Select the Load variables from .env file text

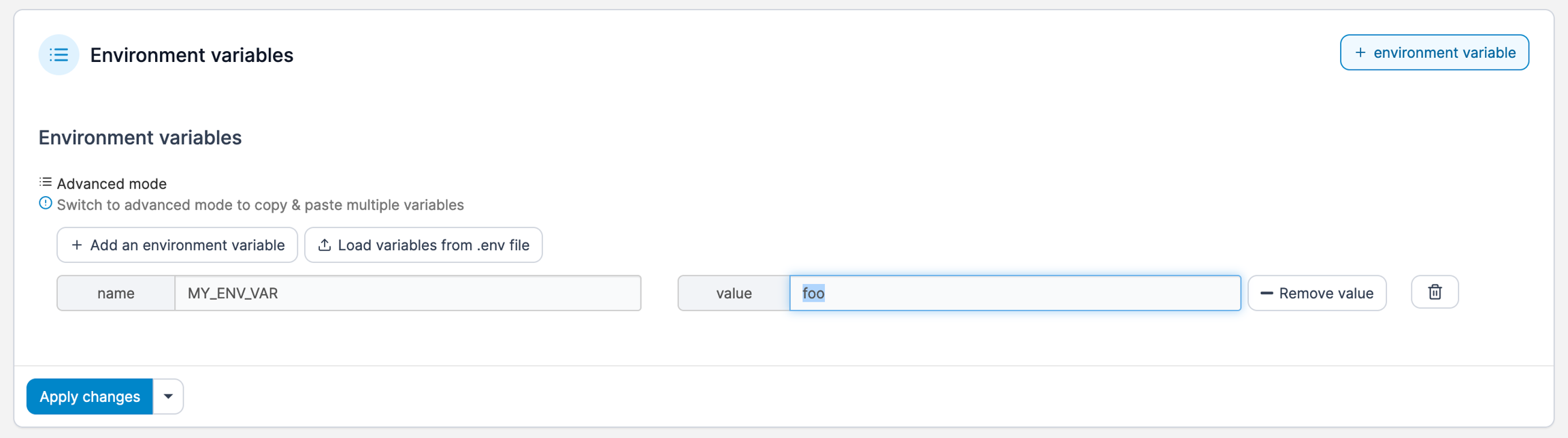pyautogui.click(x=434, y=245)
